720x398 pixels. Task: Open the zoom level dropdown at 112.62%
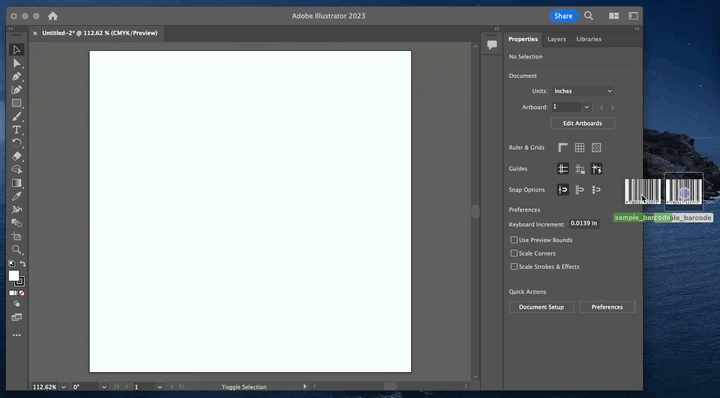point(63,387)
